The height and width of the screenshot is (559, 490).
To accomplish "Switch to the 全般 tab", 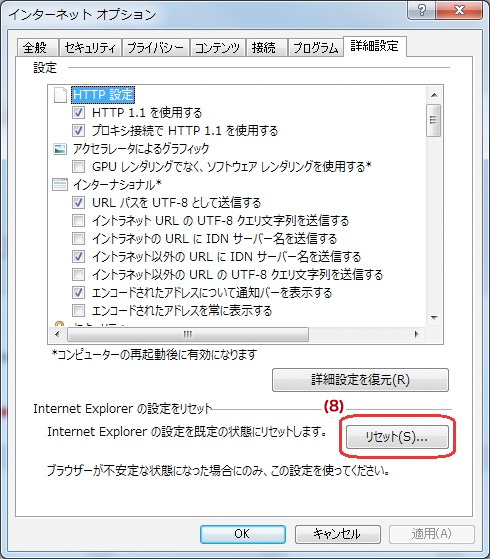I will click(x=37, y=47).
